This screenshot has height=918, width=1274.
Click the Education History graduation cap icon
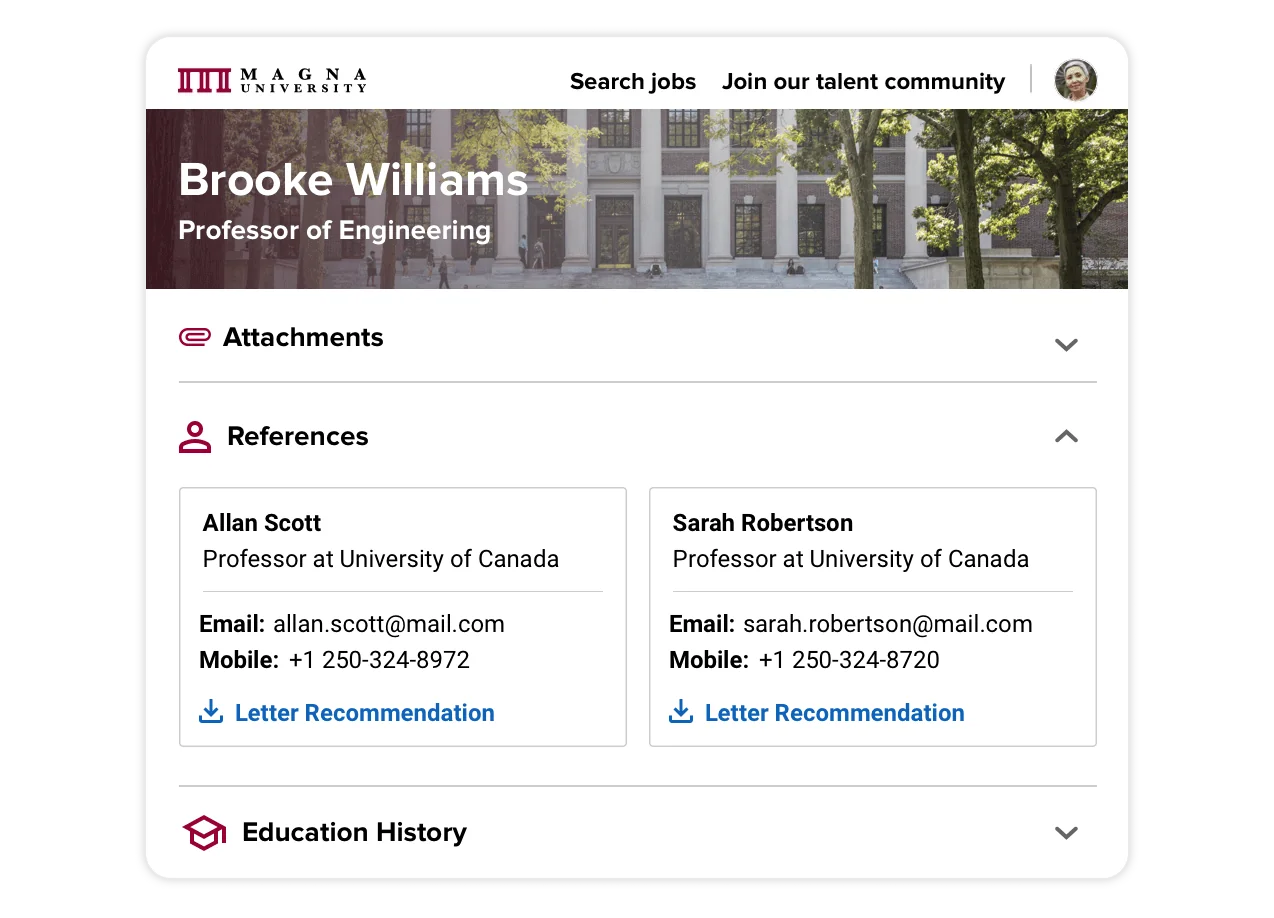203,832
